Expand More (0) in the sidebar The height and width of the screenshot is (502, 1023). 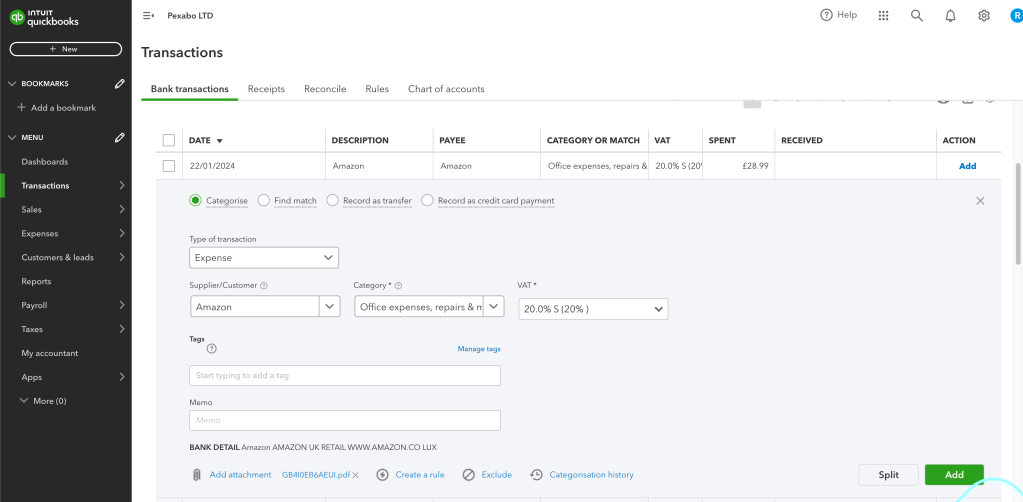(43, 401)
